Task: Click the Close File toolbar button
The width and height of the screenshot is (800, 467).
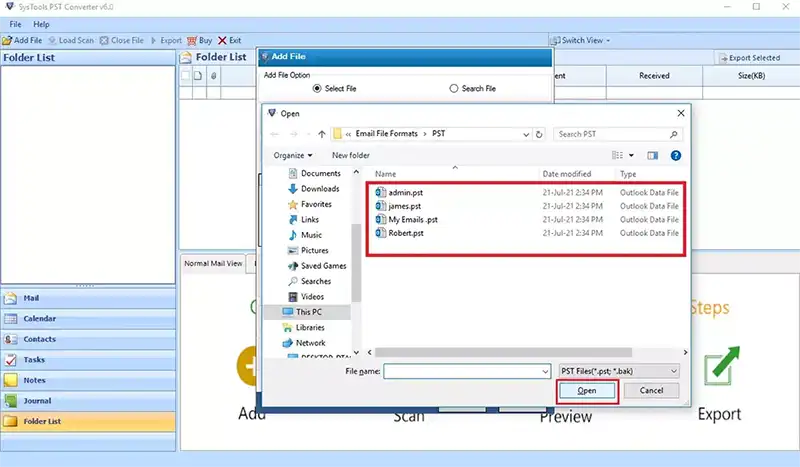Action: point(121,40)
